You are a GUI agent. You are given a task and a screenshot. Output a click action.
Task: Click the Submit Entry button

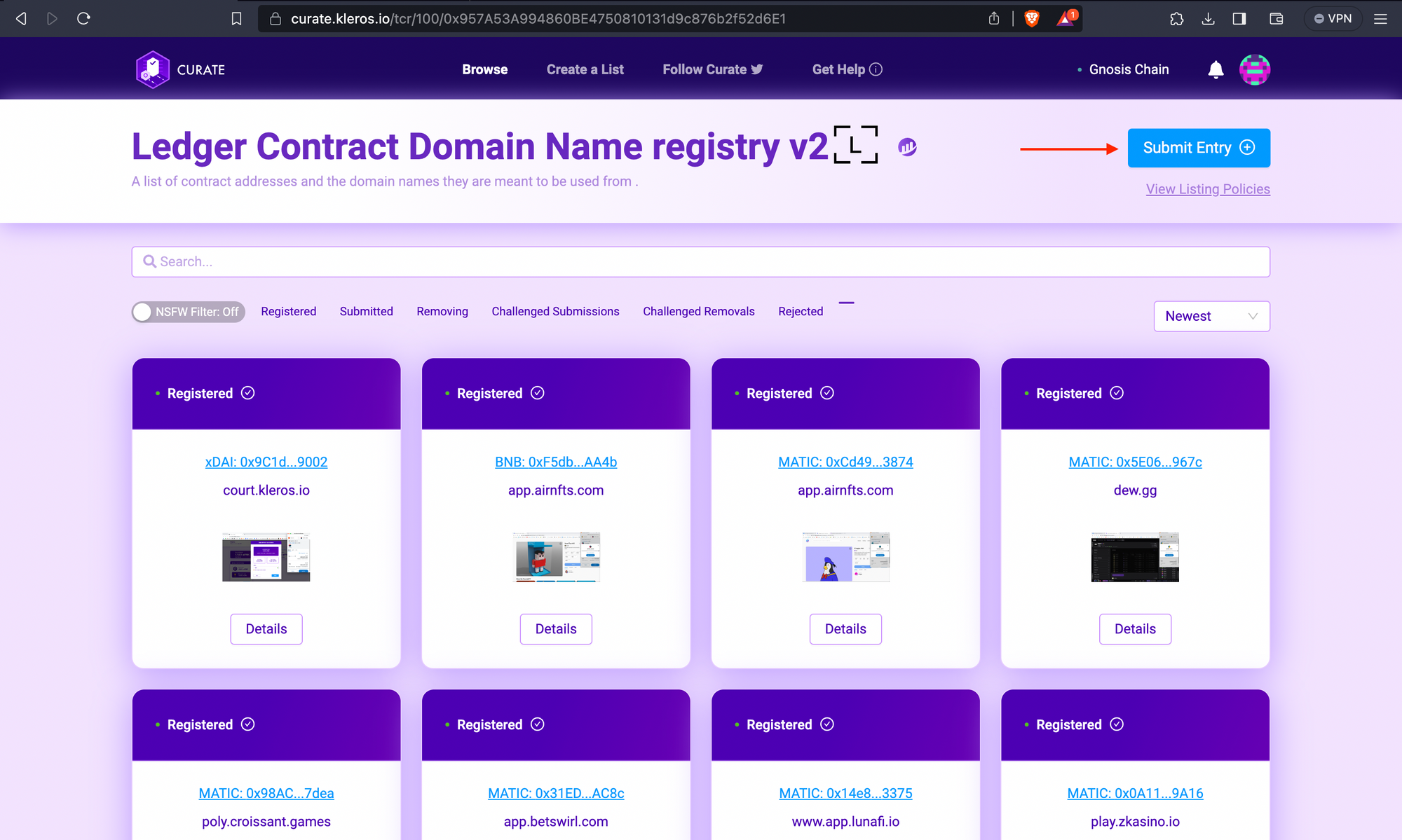1198,148
